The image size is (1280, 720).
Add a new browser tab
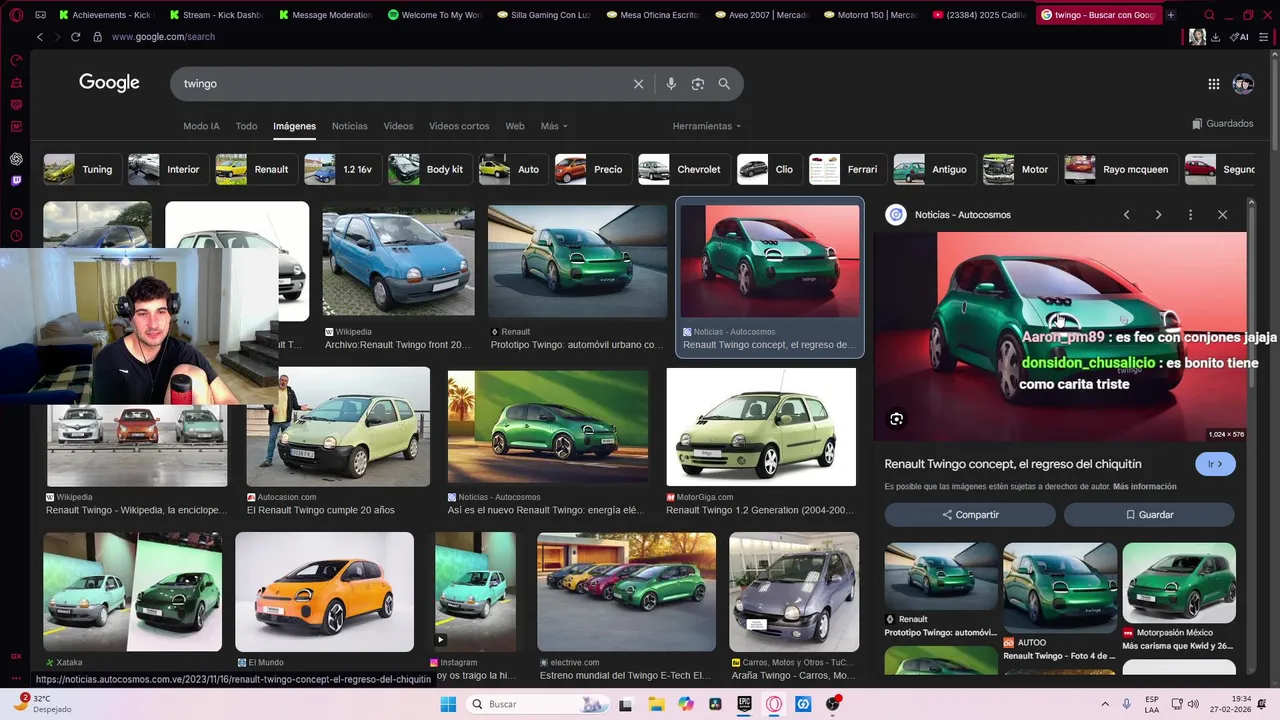(x=1171, y=15)
